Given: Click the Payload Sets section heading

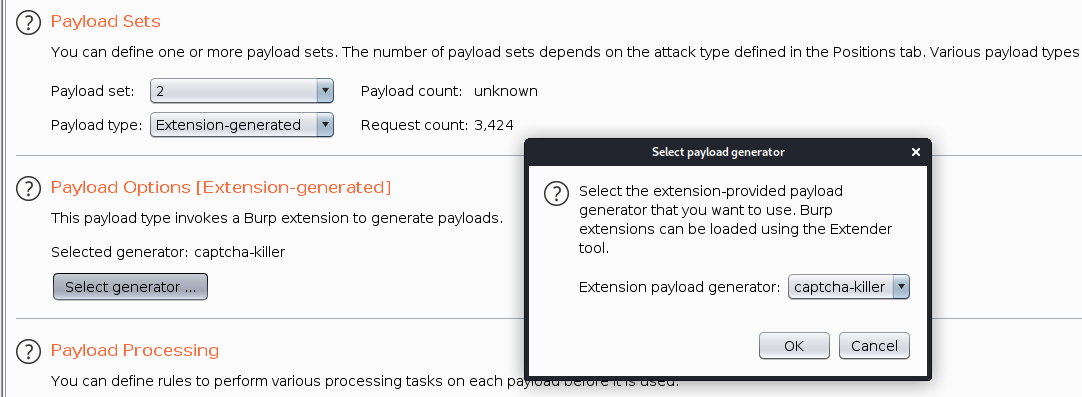Looking at the screenshot, I should [106, 21].
